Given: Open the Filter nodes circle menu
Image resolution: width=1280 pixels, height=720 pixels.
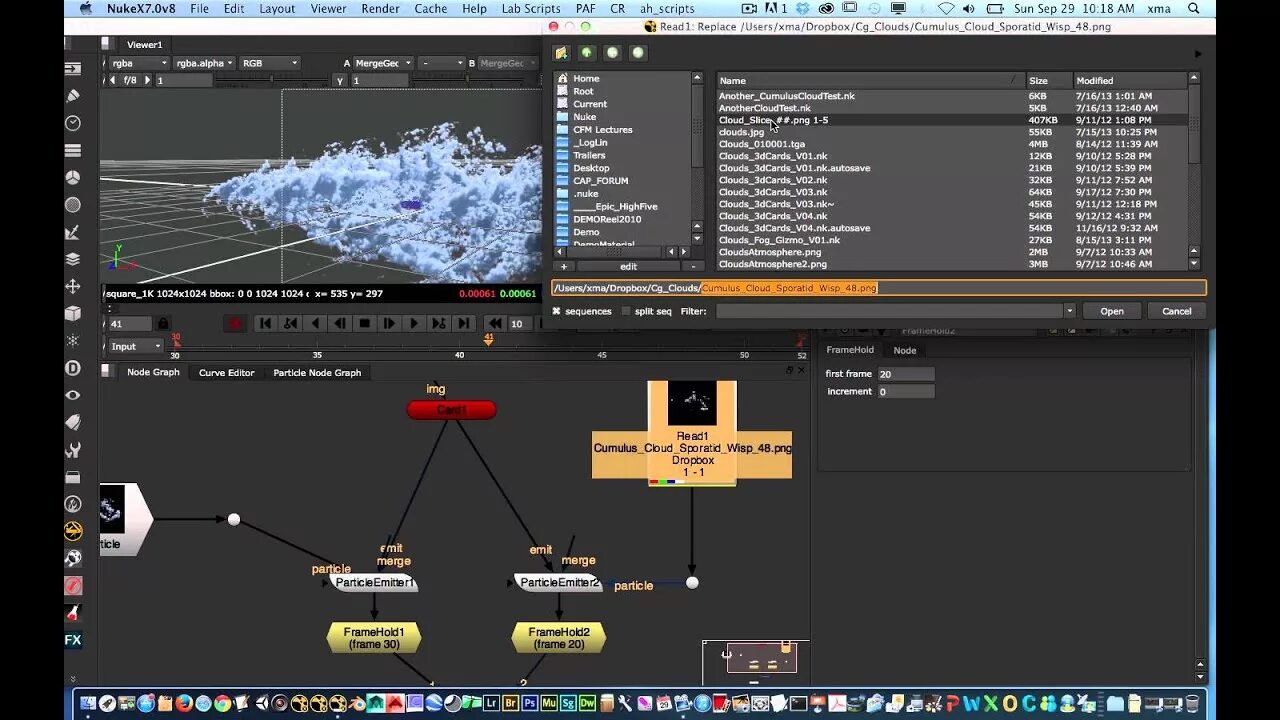Looking at the screenshot, I should 73,204.
